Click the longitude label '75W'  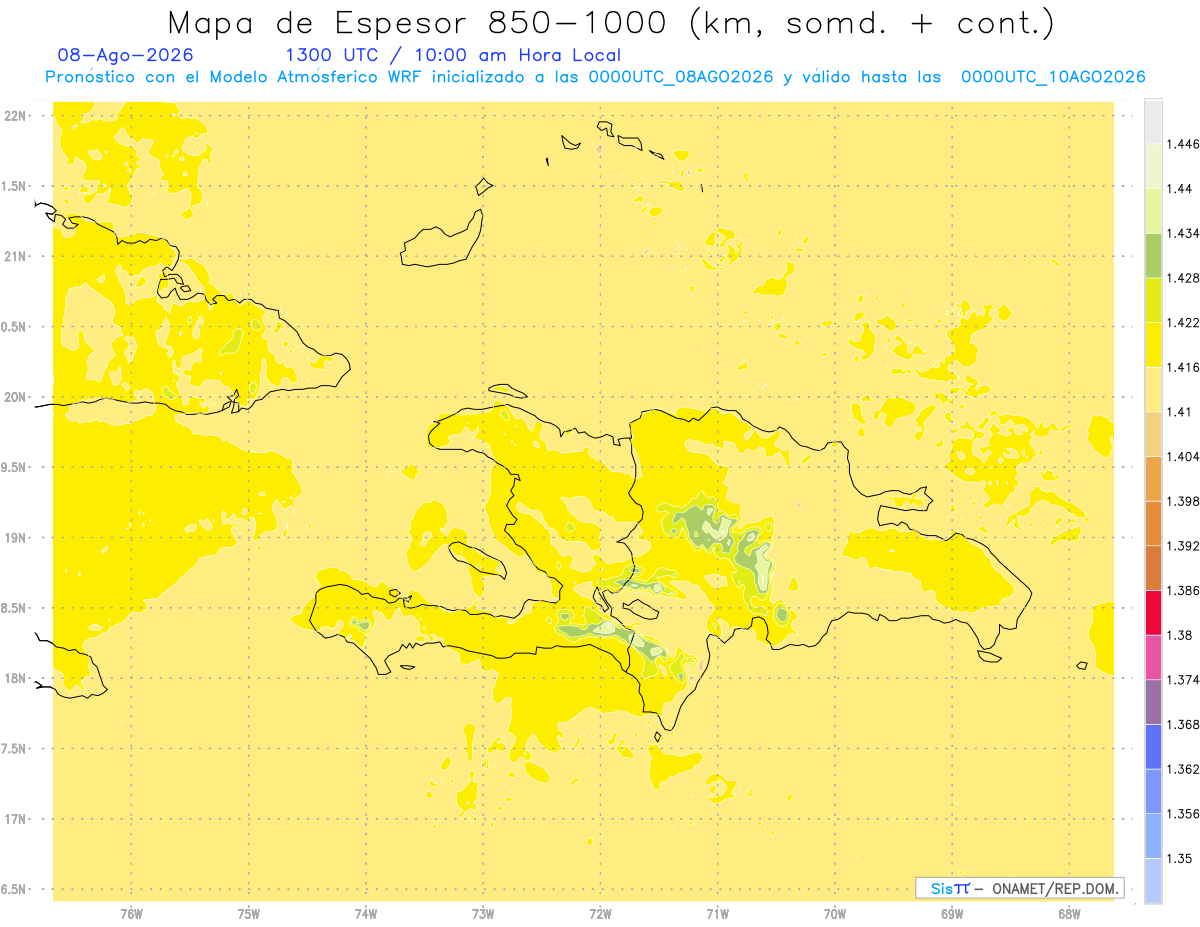point(249,913)
